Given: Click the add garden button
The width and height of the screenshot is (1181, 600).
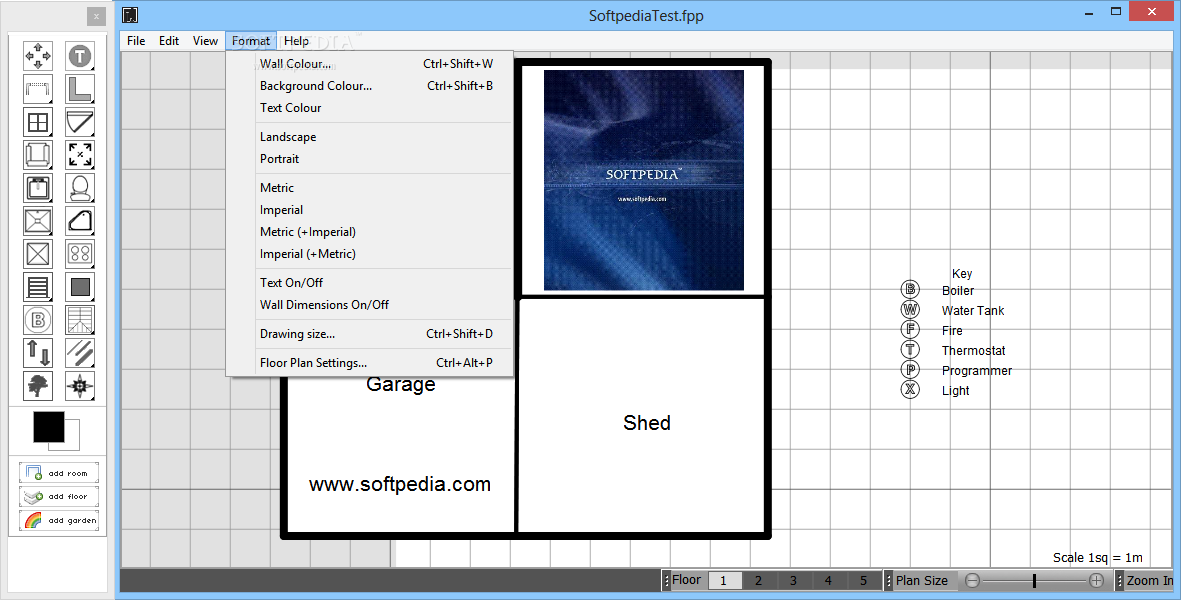Looking at the screenshot, I should (x=59, y=520).
